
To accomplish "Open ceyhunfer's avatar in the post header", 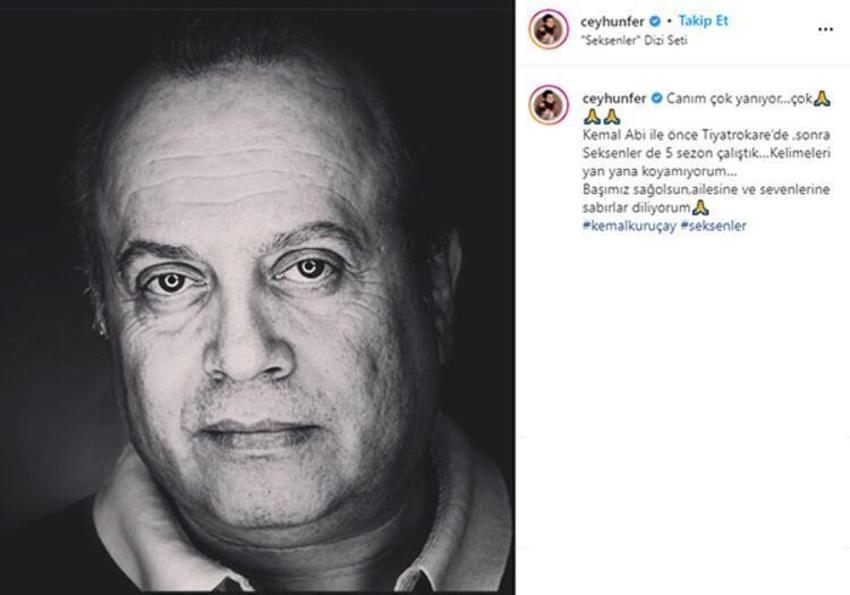I will tap(549, 29).
